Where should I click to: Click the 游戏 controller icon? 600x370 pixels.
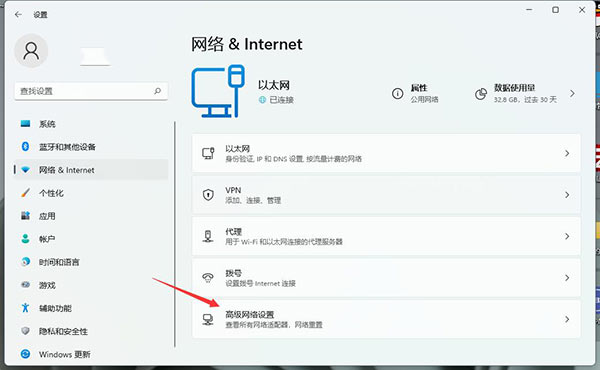pyautogui.click(x=25, y=285)
